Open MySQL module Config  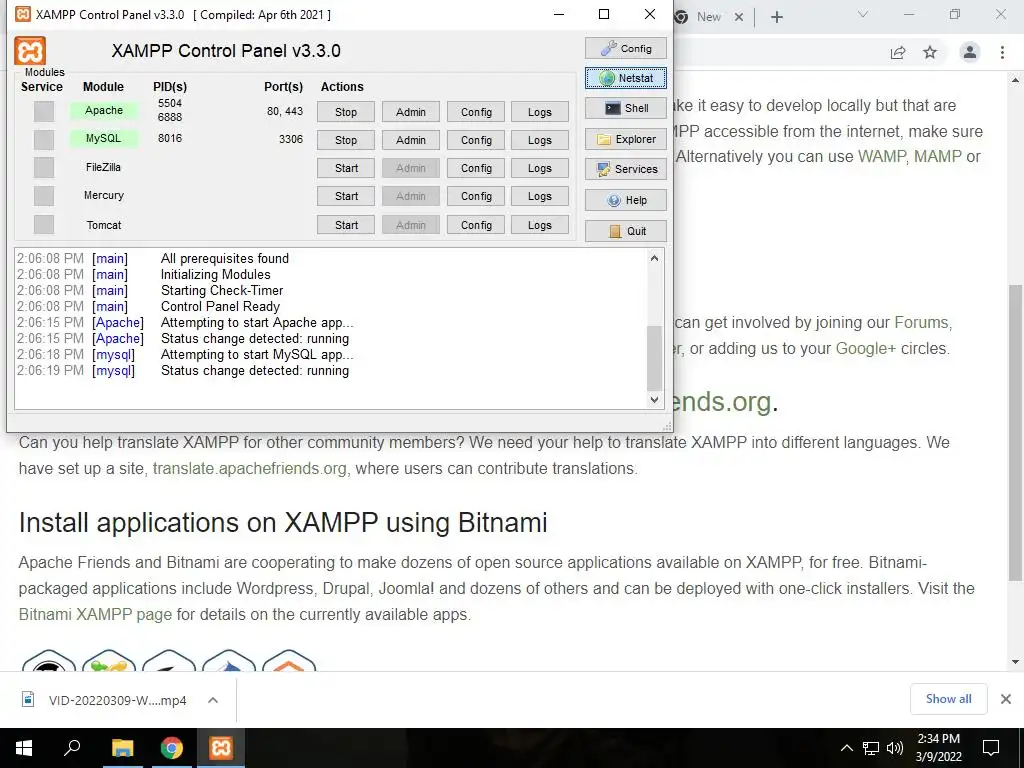point(476,140)
